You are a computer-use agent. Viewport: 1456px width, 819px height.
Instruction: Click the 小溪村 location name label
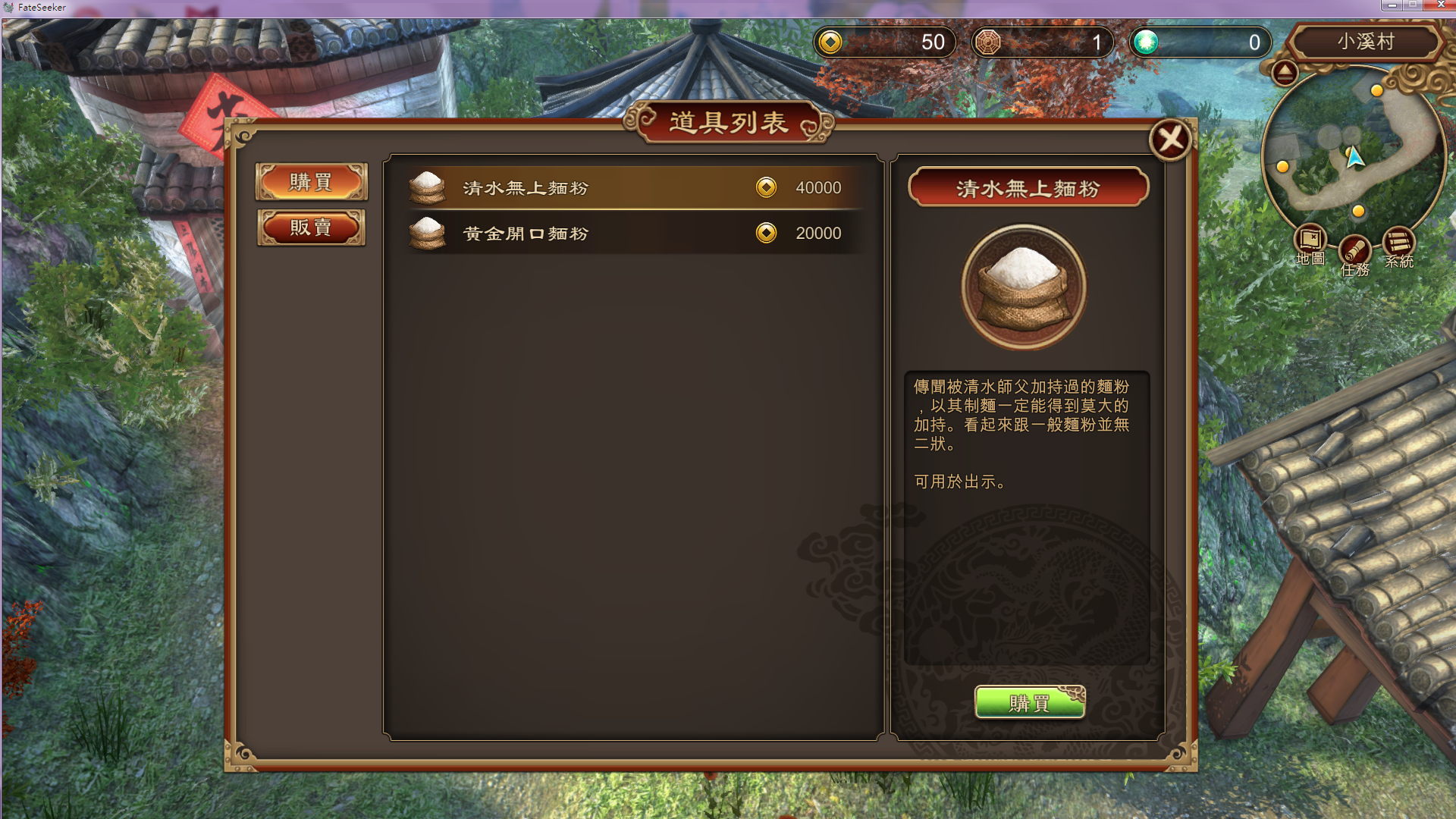[1366, 42]
